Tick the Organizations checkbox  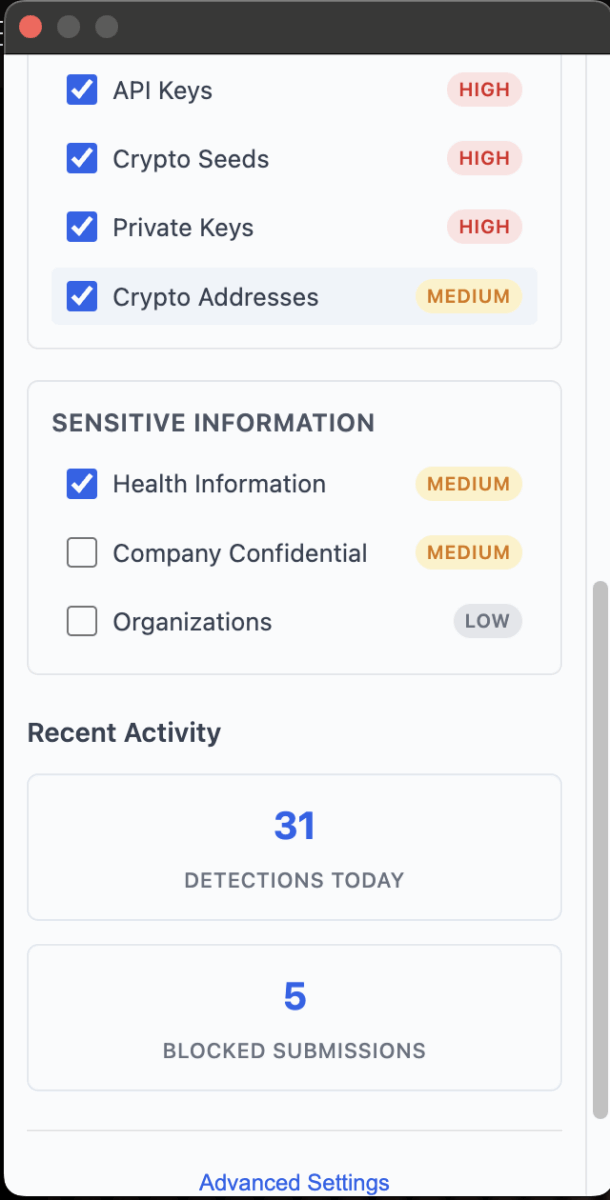tap(82, 622)
